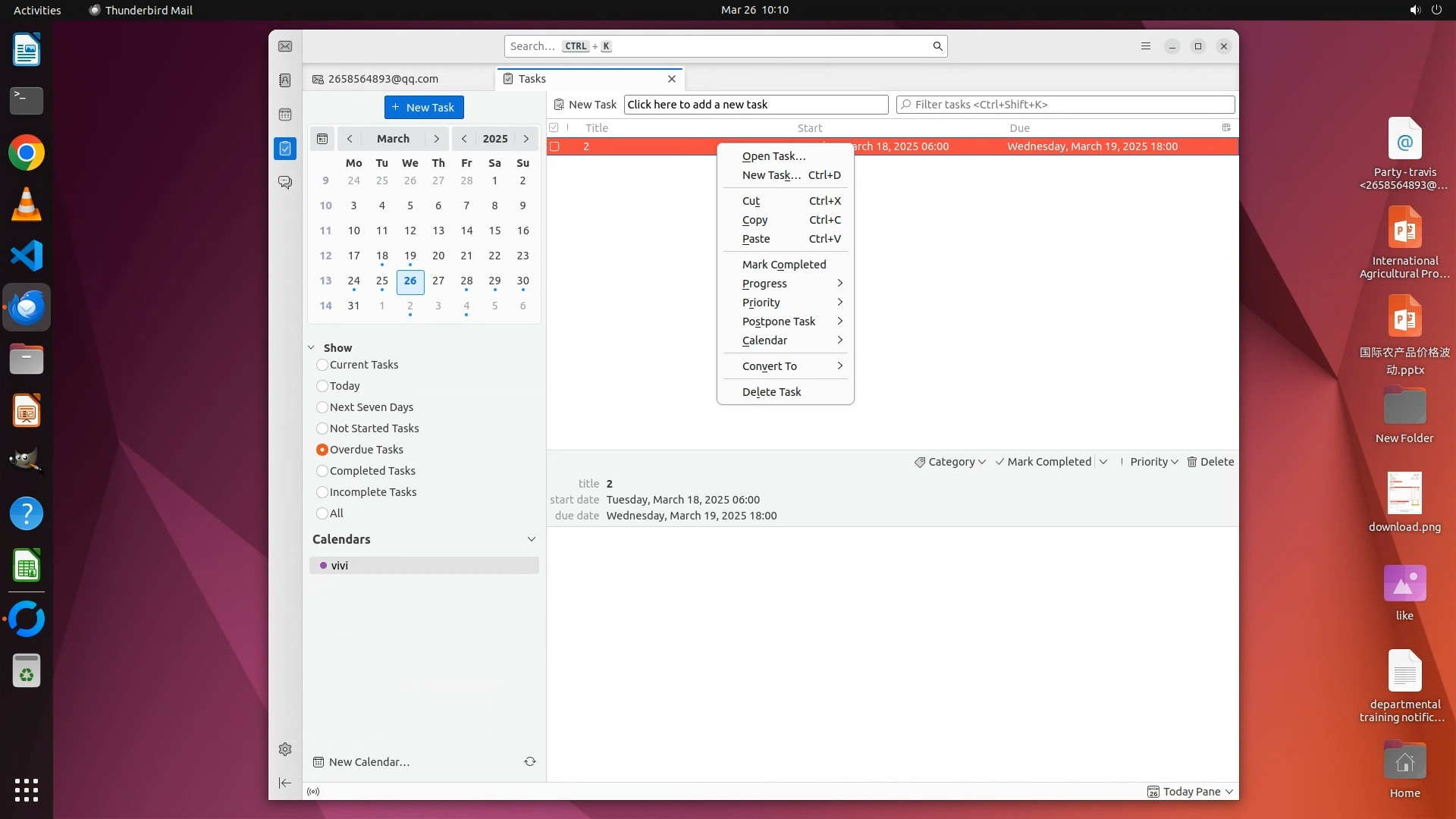The image size is (1456, 819).
Task: Choose Mark Completed from context menu
Action: (784, 265)
